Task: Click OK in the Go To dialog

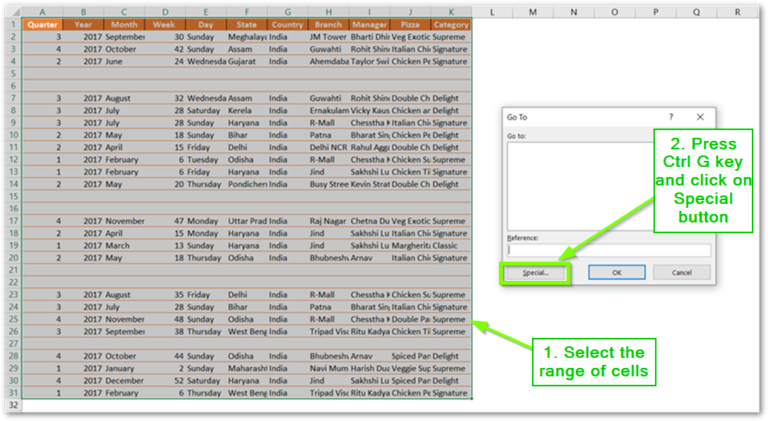Action: 617,273
